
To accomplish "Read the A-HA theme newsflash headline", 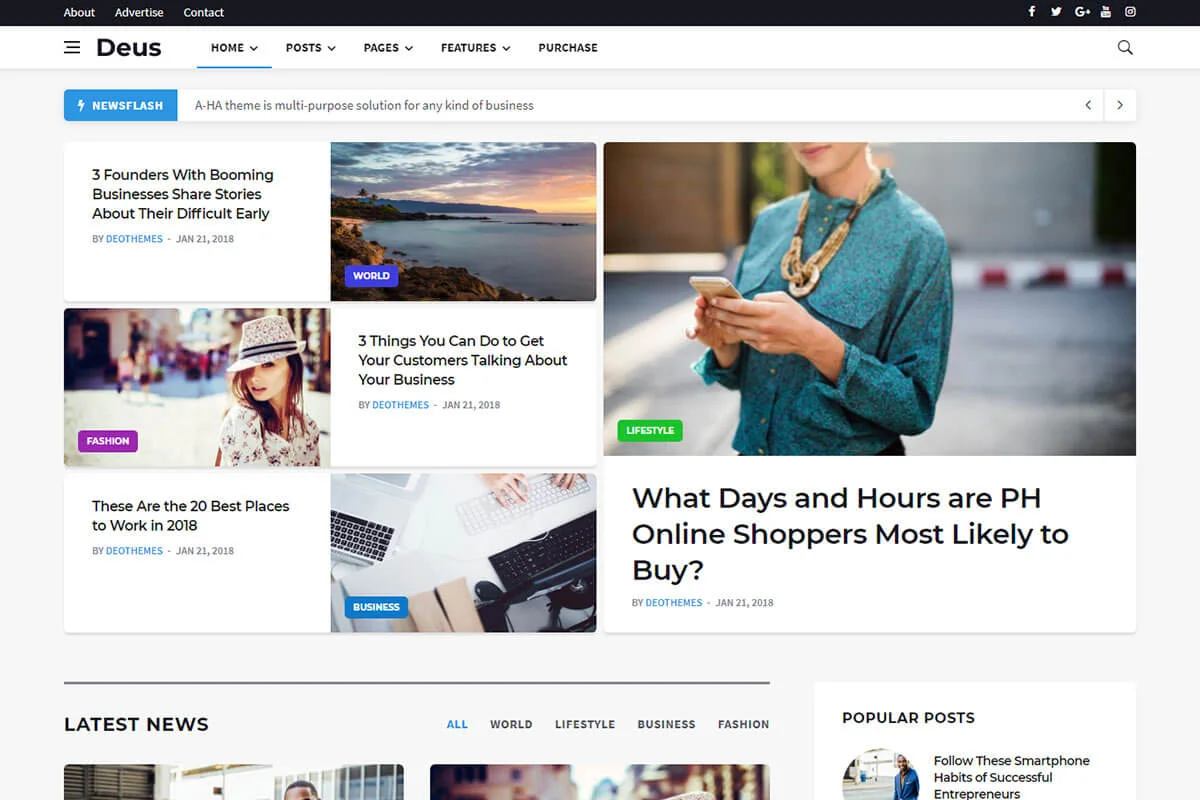I will (364, 105).
